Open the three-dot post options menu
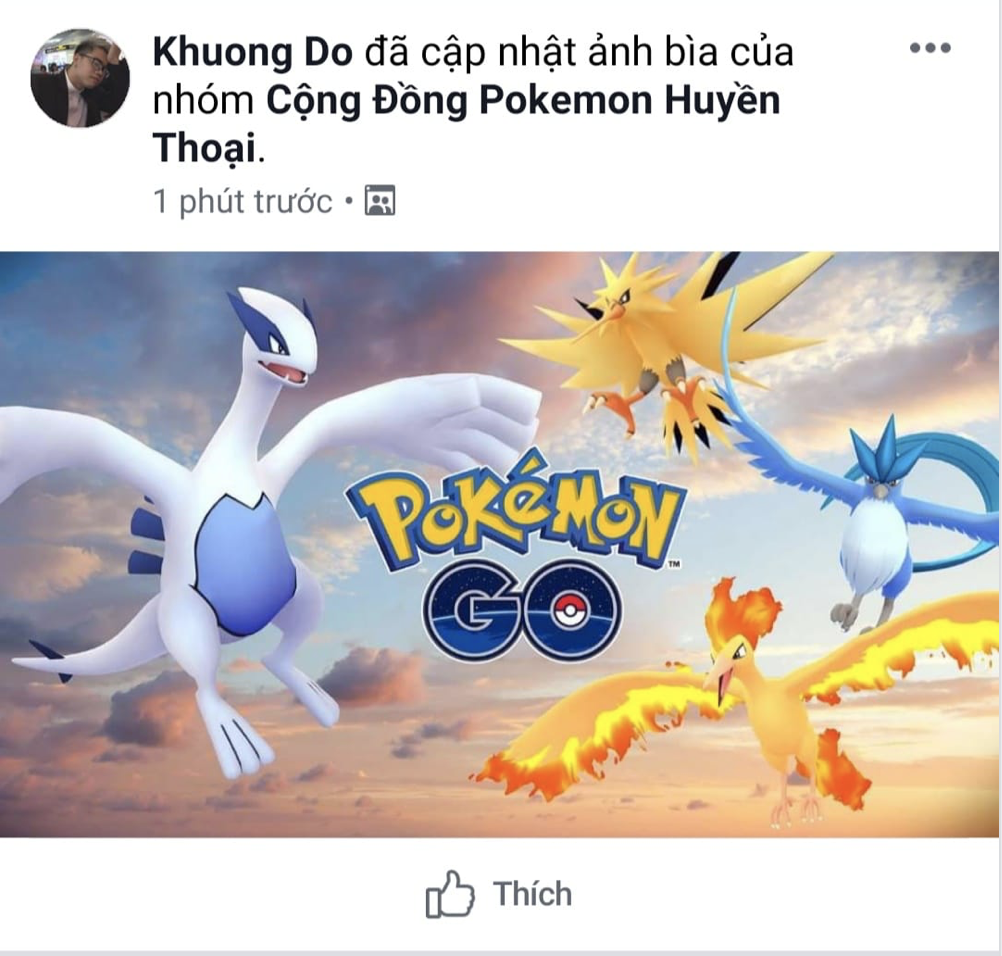 pyautogui.click(x=930, y=48)
